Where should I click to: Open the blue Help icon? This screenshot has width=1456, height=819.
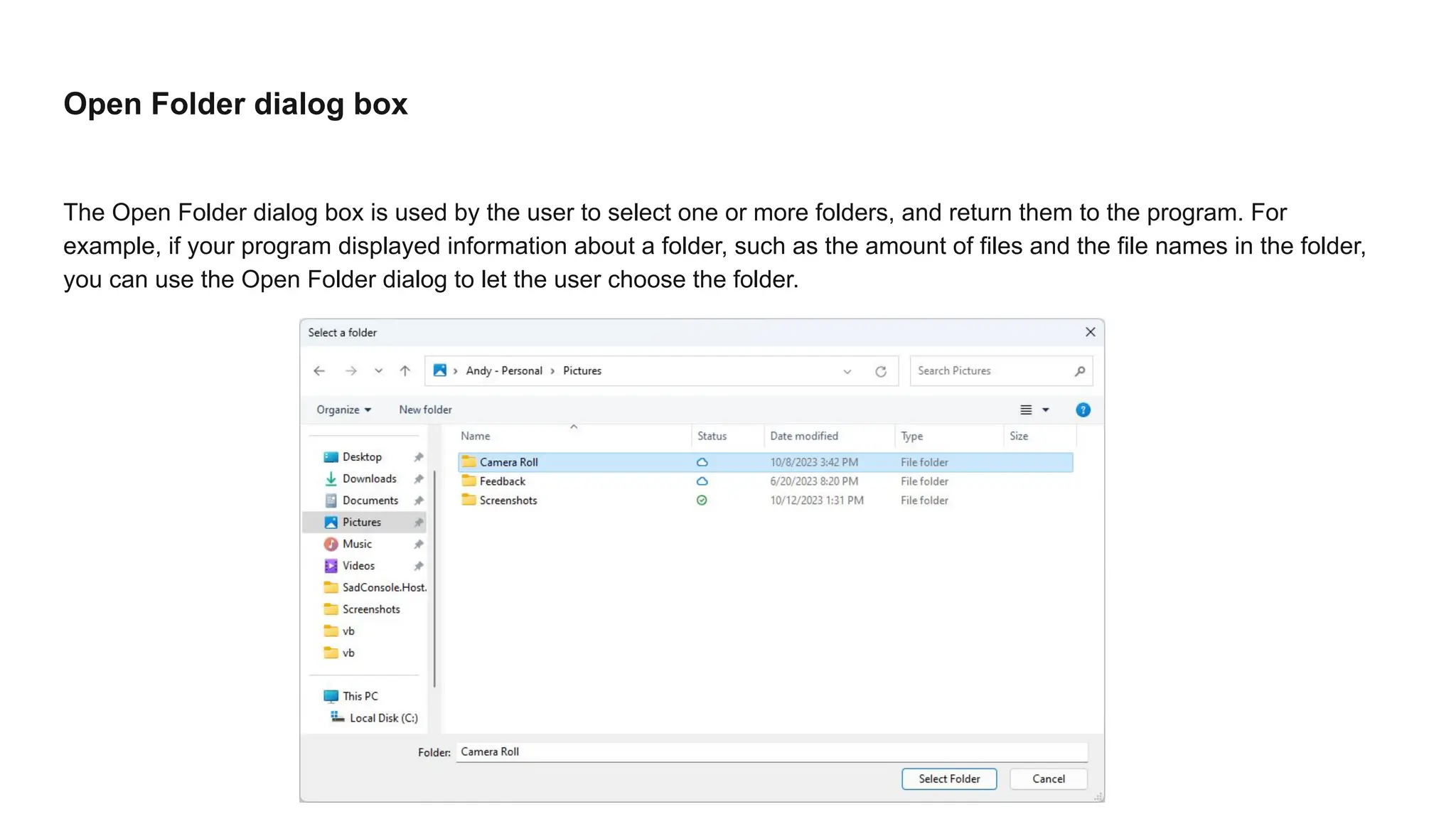click(x=1083, y=410)
